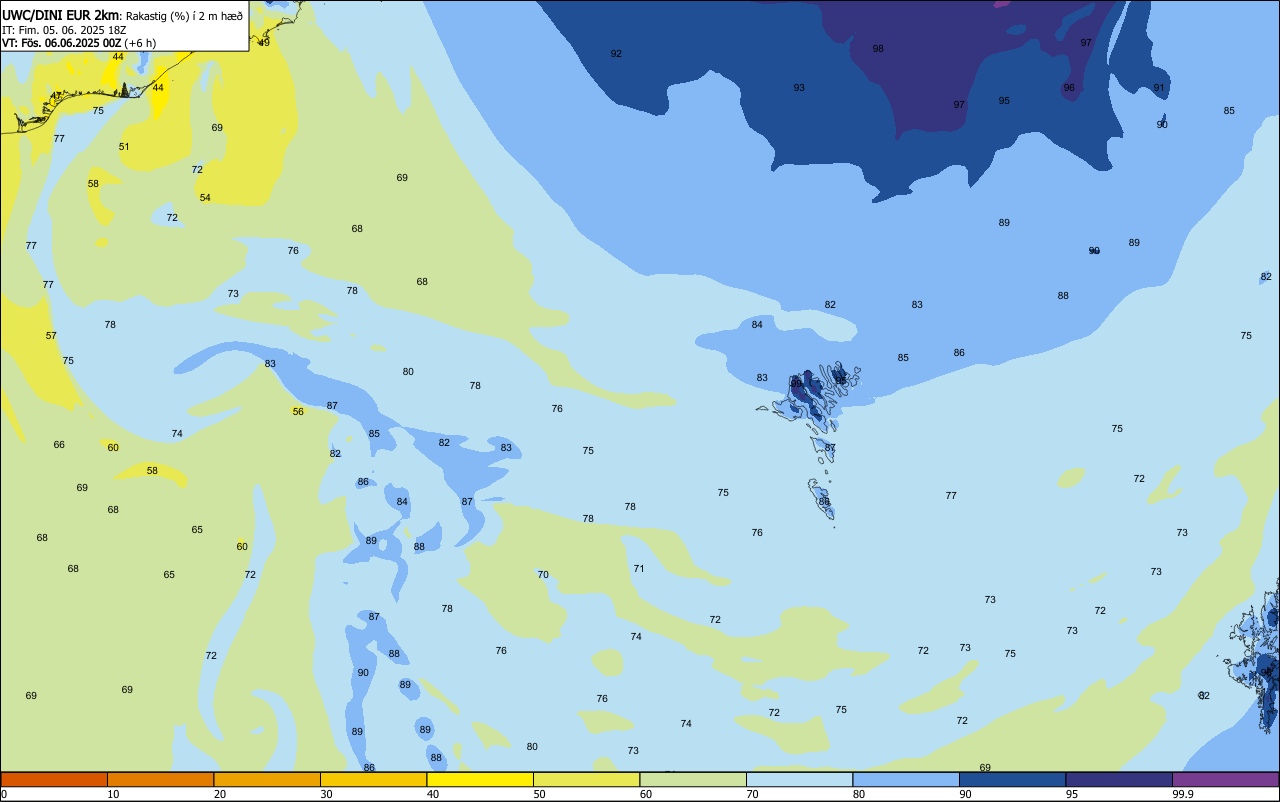This screenshot has width=1280, height=802.
Task: Click the 90–95 dark blue legend swatch
Action: click(1012, 779)
